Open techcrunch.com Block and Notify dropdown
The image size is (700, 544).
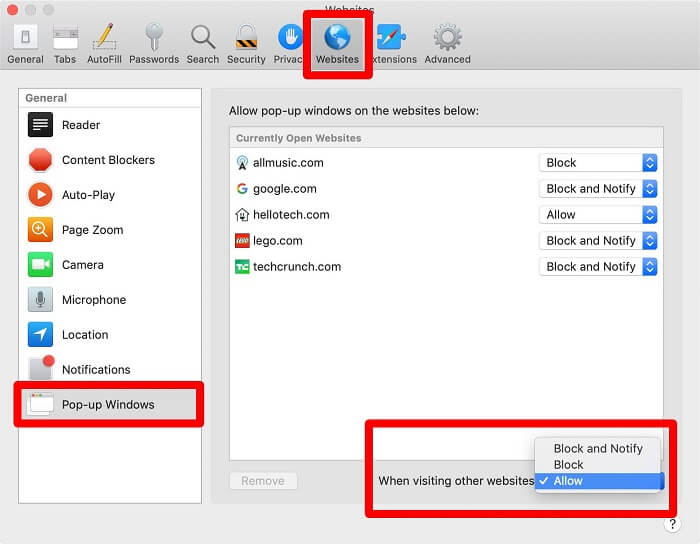(x=598, y=266)
